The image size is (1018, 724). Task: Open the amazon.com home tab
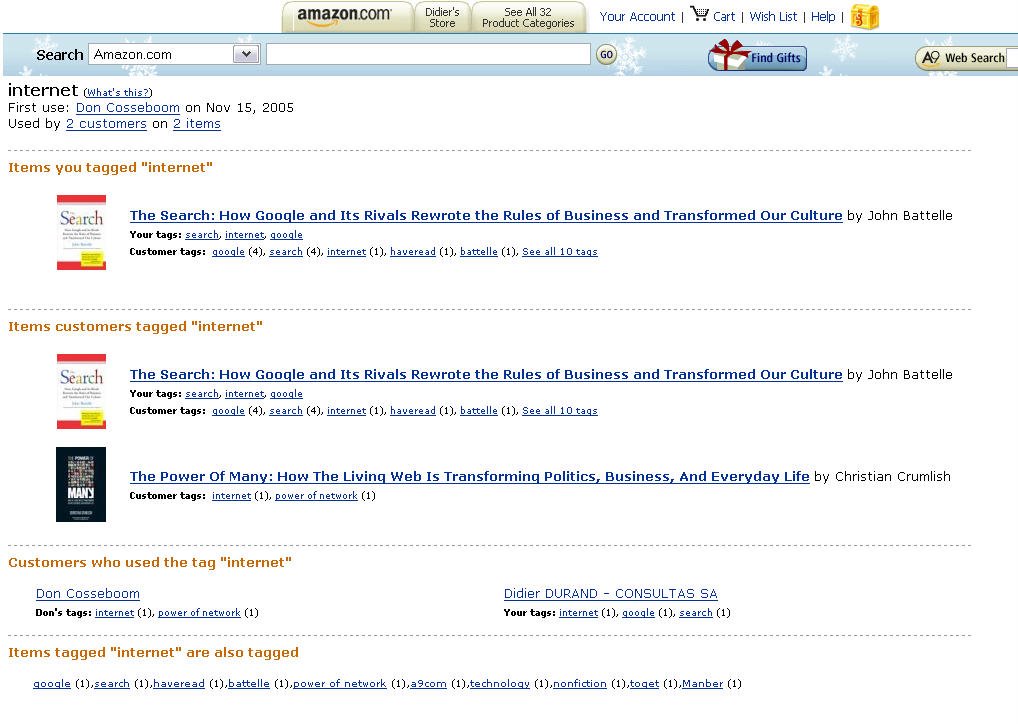[x=347, y=16]
